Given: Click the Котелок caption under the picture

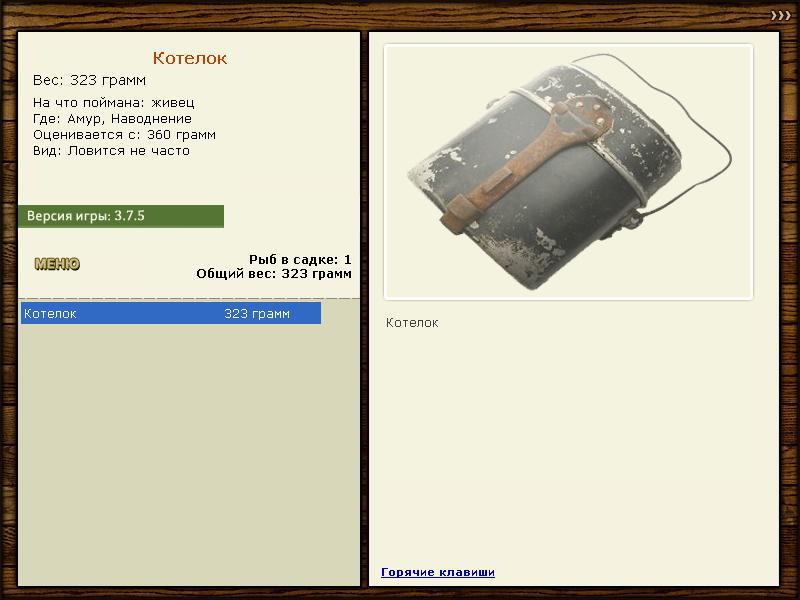Looking at the screenshot, I should 412,323.
